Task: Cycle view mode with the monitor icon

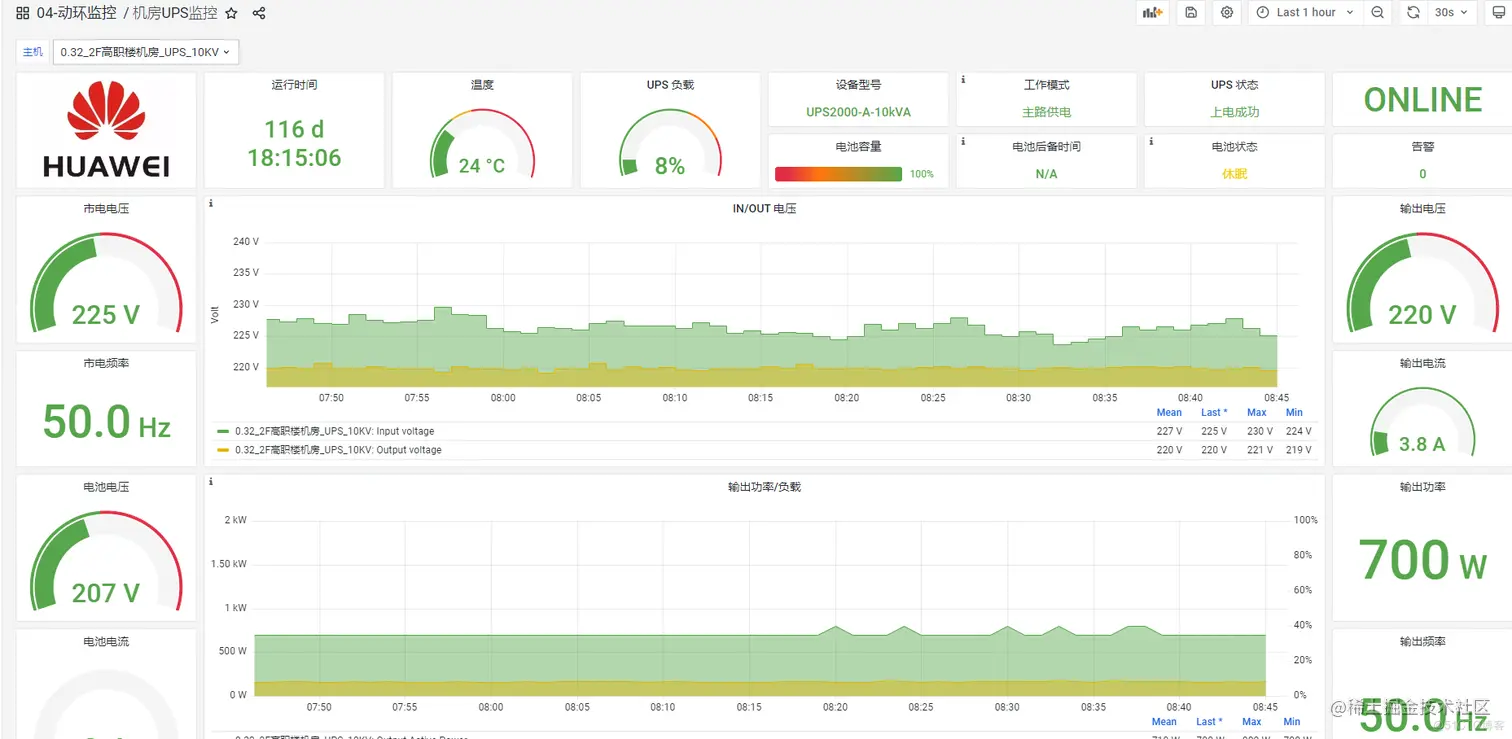Action: pos(1498,12)
